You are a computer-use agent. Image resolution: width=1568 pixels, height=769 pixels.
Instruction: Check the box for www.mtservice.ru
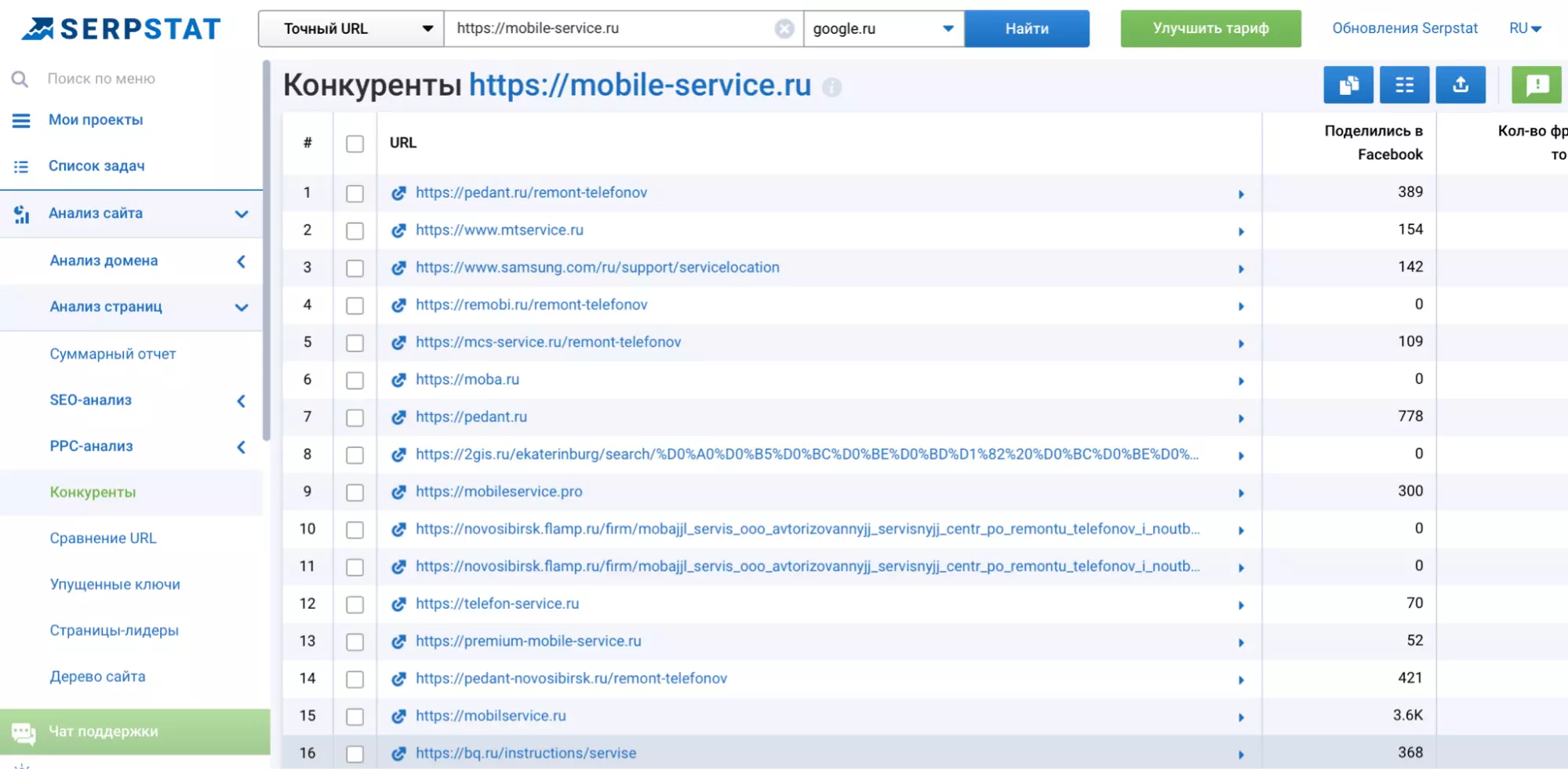[x=355, y=231]
